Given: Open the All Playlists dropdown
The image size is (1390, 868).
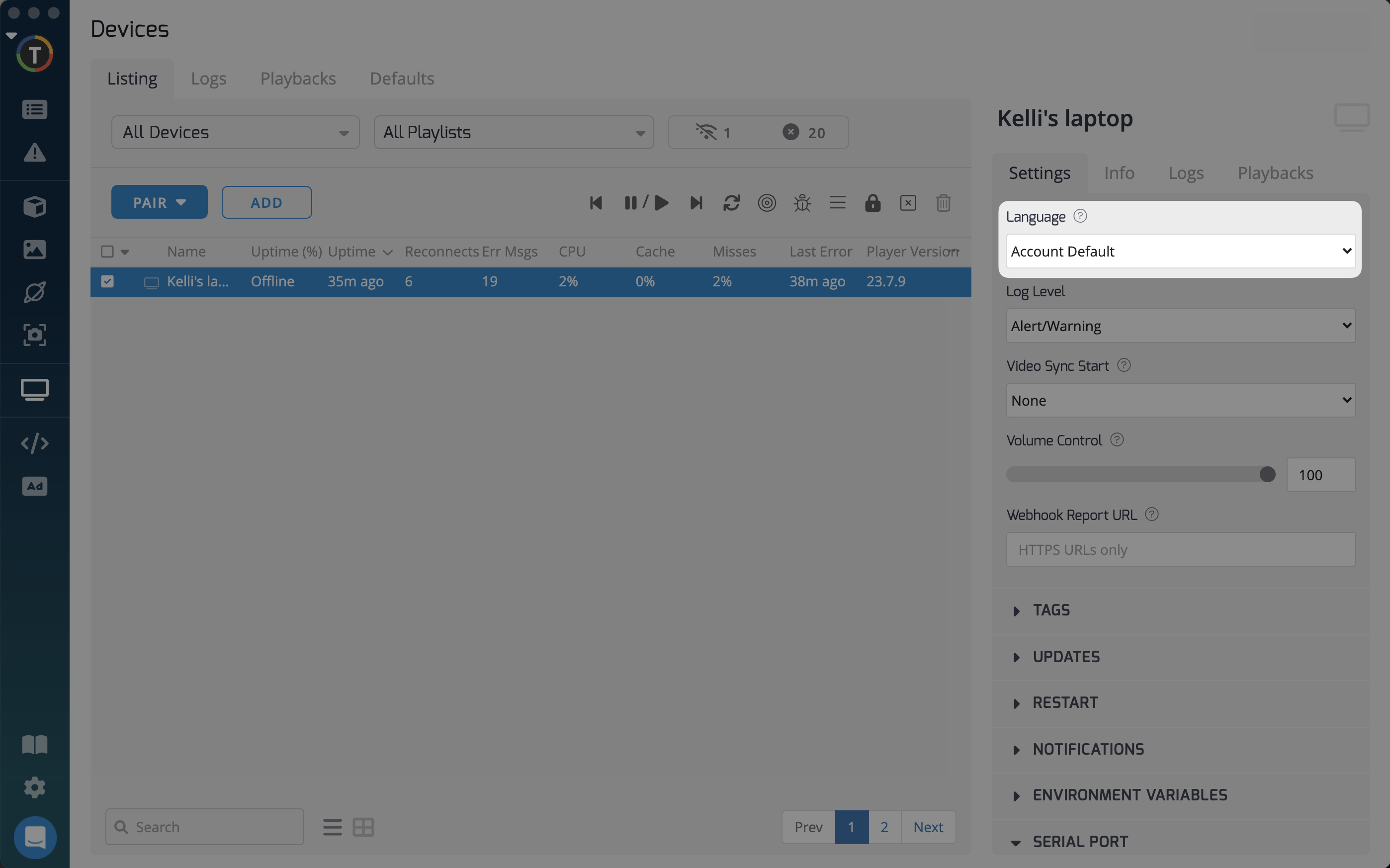Looking at the screenshot, I should tap(513, 133).
